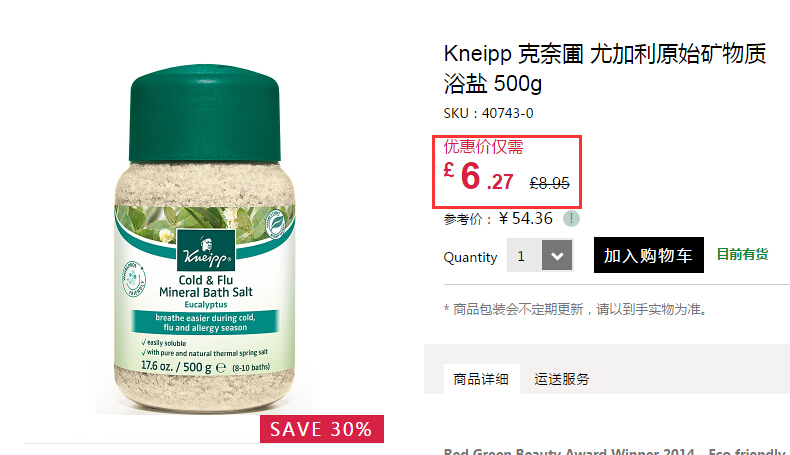Click the 参考价 ¥54.36 reference price
790x455 pixels.
click(498, 219)
